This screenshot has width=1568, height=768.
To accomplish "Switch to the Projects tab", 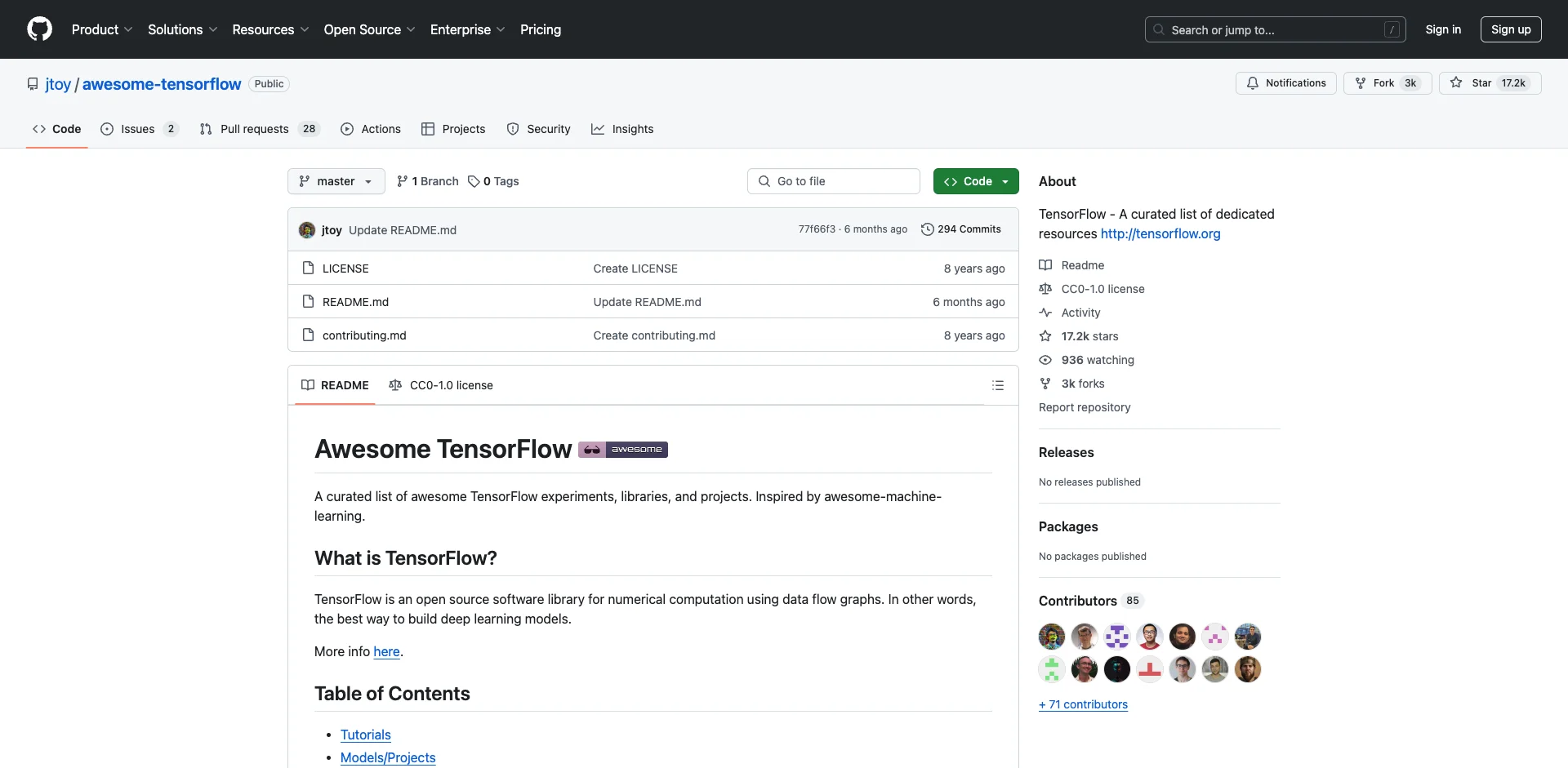I will pyautogui.click(x=453, y=129).
